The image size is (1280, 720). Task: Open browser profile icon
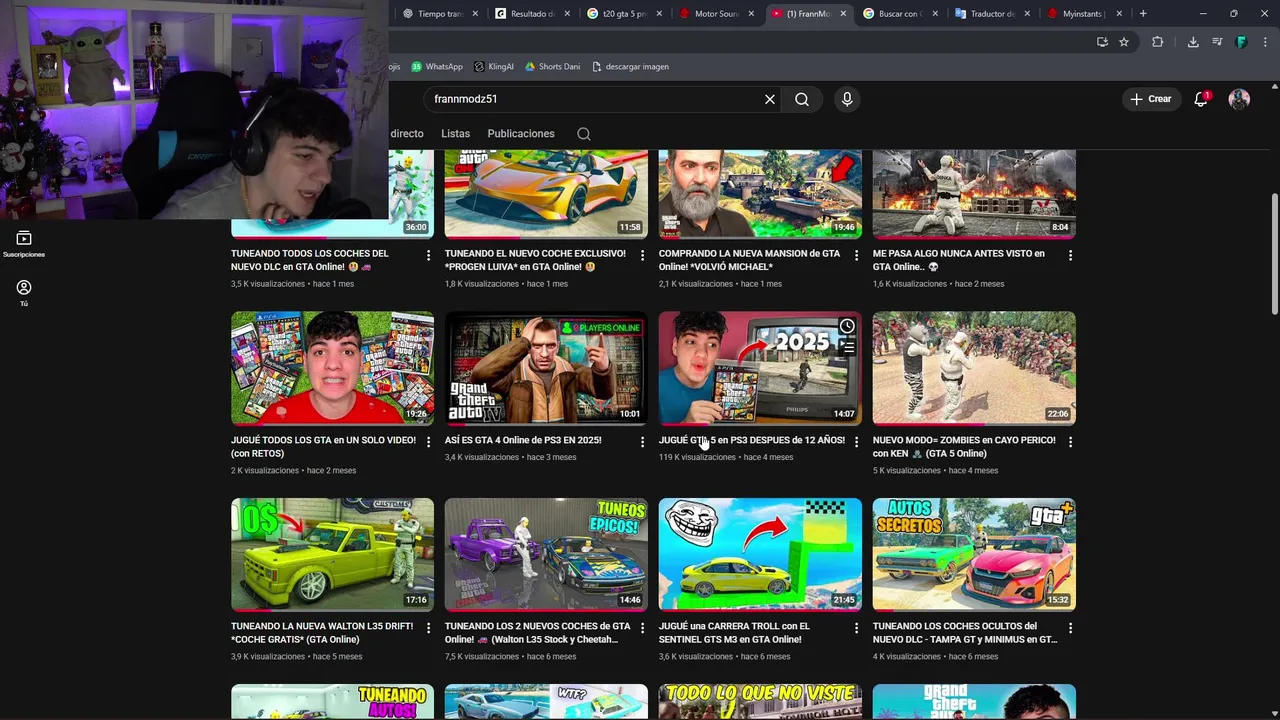(x=1241, y=42)
